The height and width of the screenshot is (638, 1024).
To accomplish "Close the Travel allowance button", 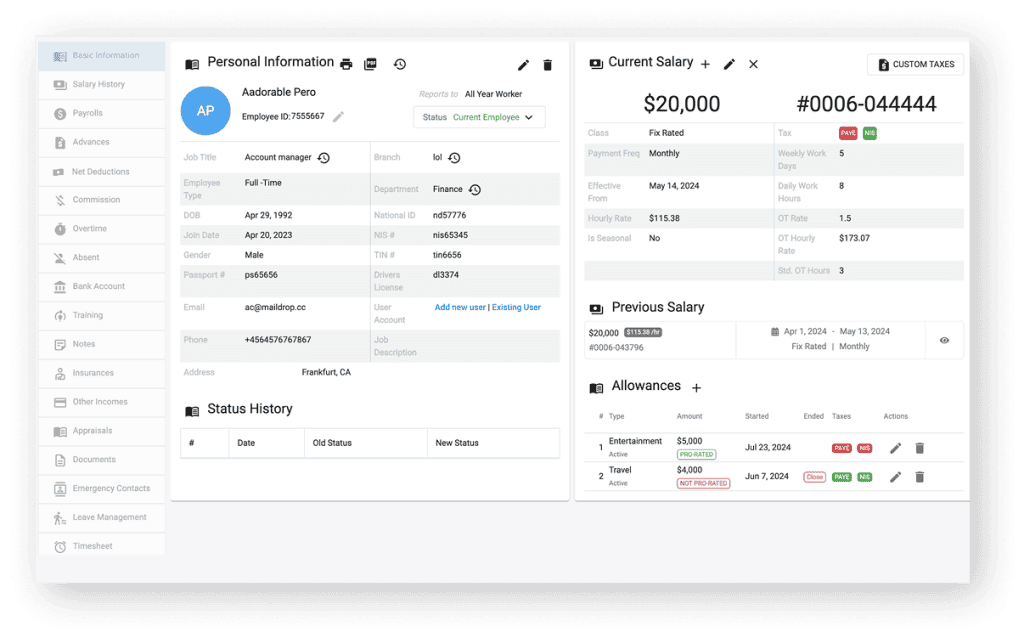I will point(814,477).
